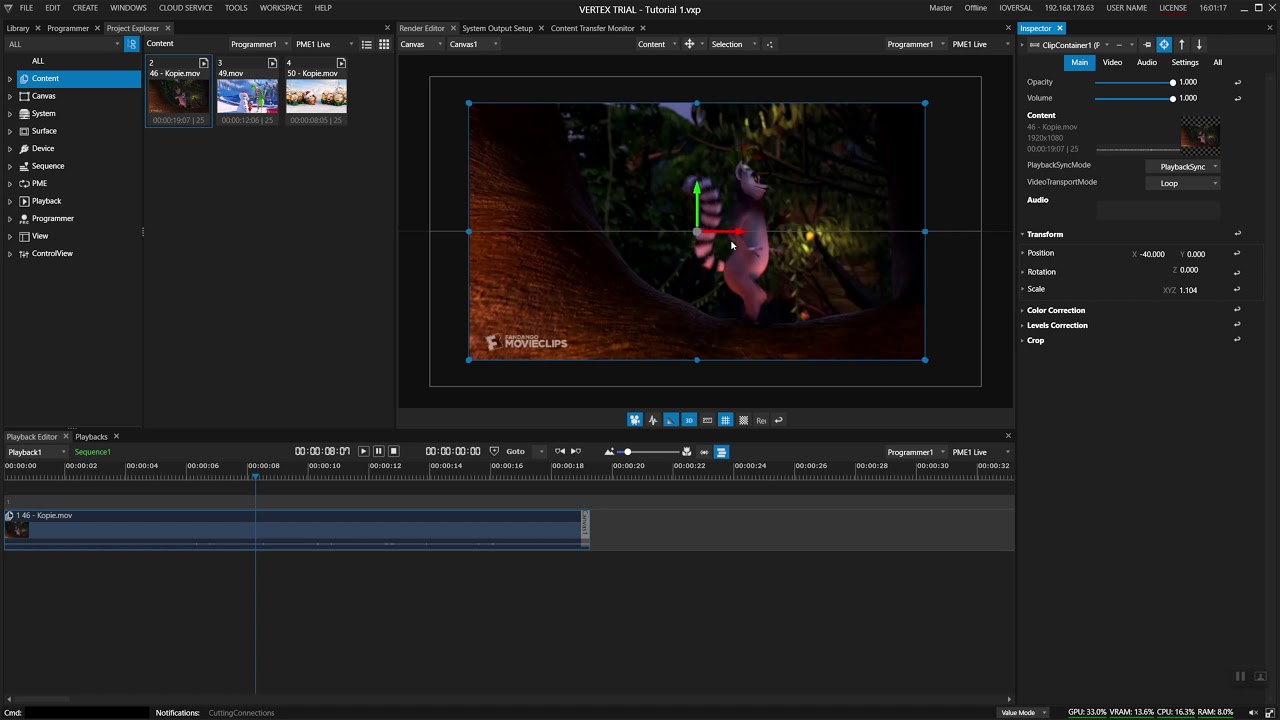Image resolution: width=1280 pixels, height=720 pixels.
Task: Open the CREATE menu
Action: coord(85,8)
